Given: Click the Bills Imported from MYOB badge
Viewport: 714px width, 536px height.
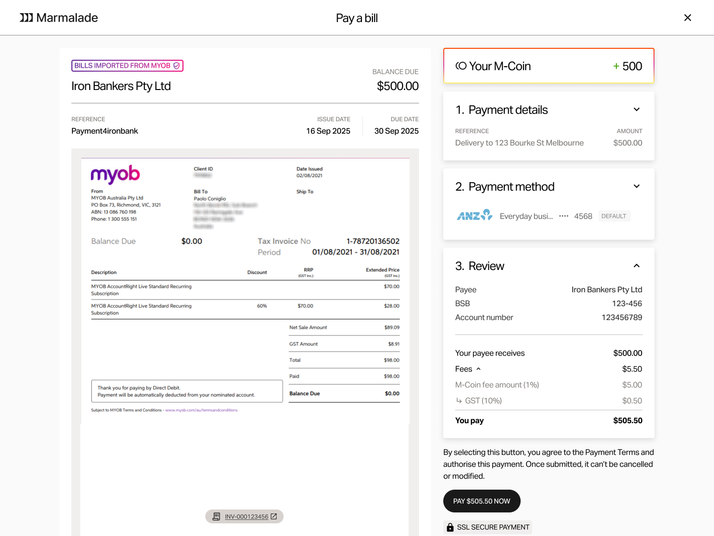Looking at the screenshot, I should coord(127,66).
